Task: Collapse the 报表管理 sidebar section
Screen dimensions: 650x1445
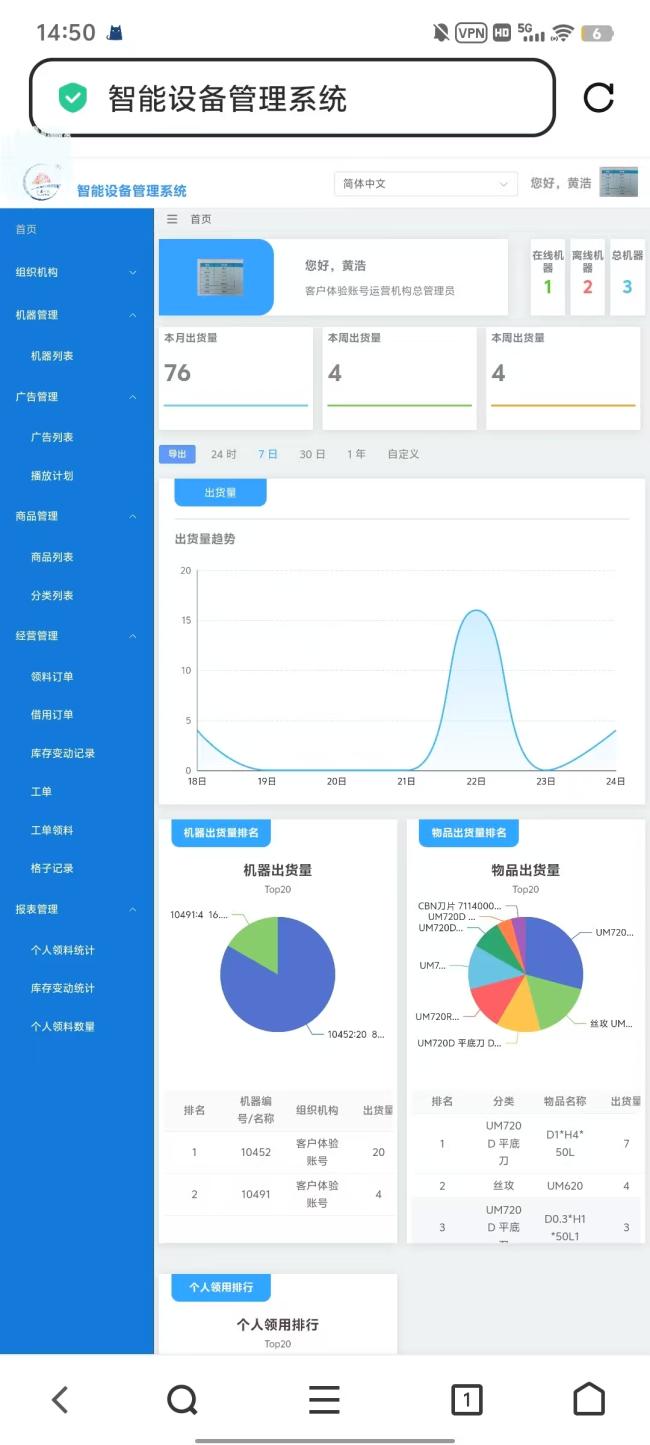Action: 76,909
